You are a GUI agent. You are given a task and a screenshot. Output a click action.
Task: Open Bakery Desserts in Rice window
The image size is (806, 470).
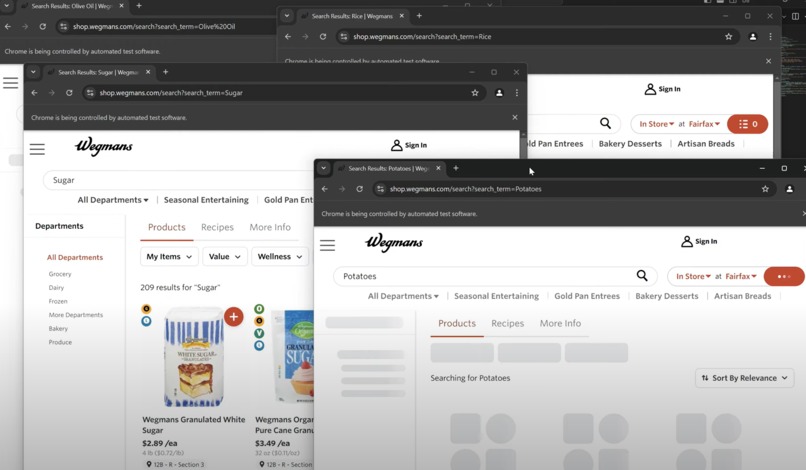point(630,143)
